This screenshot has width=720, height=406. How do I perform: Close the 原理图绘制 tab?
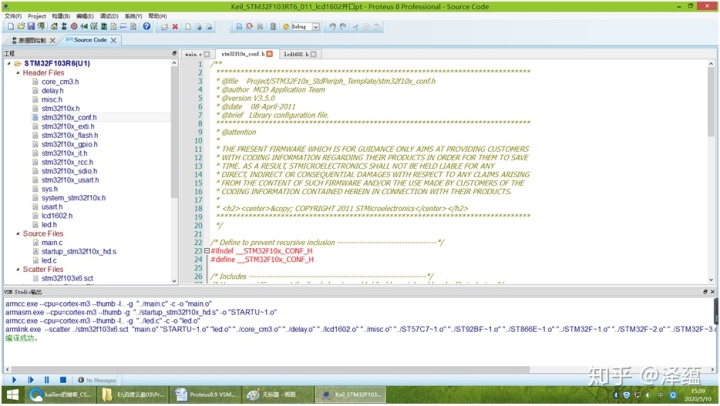(52, 40)
